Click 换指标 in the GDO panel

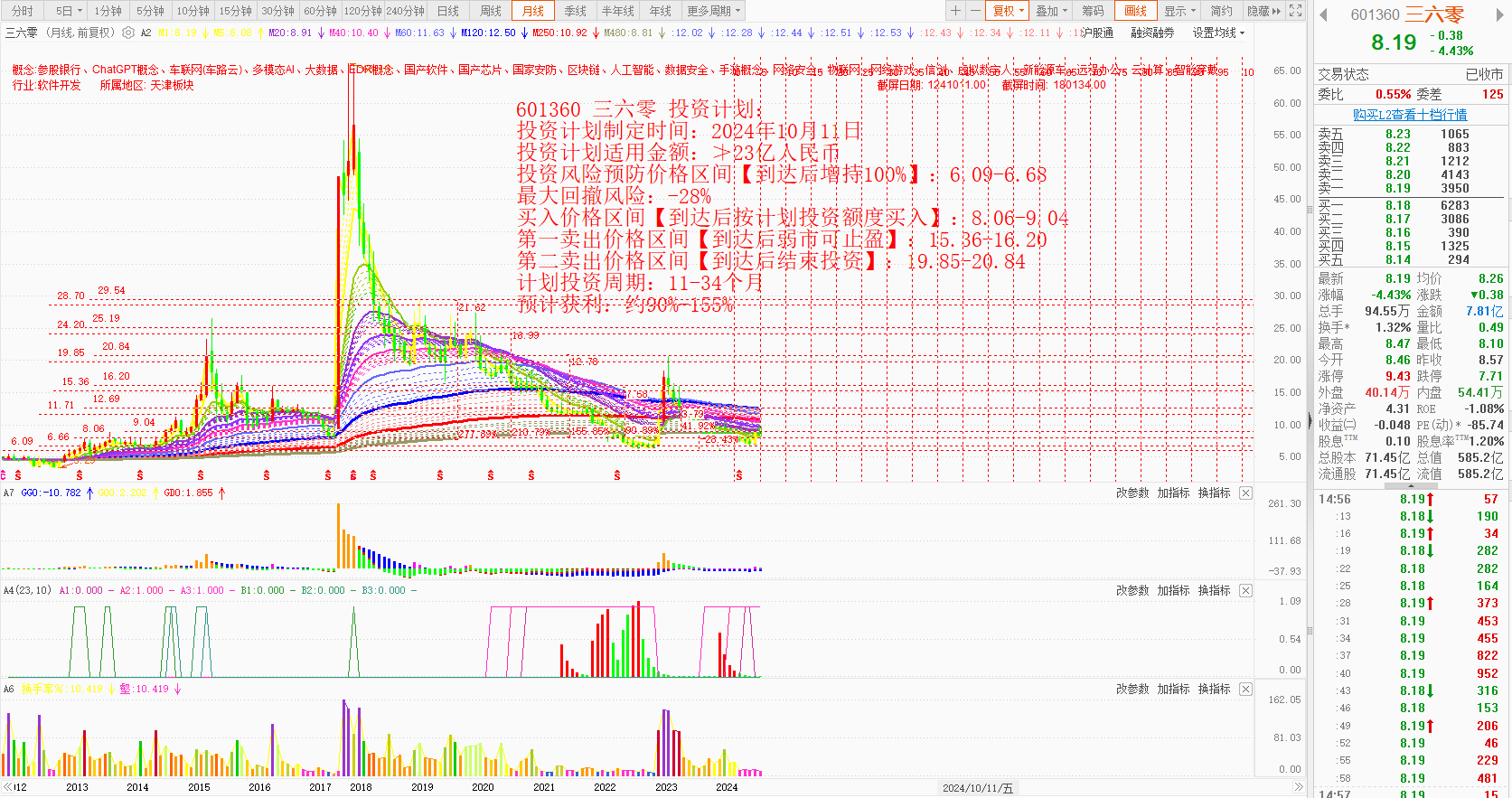tap(1214, 493)
